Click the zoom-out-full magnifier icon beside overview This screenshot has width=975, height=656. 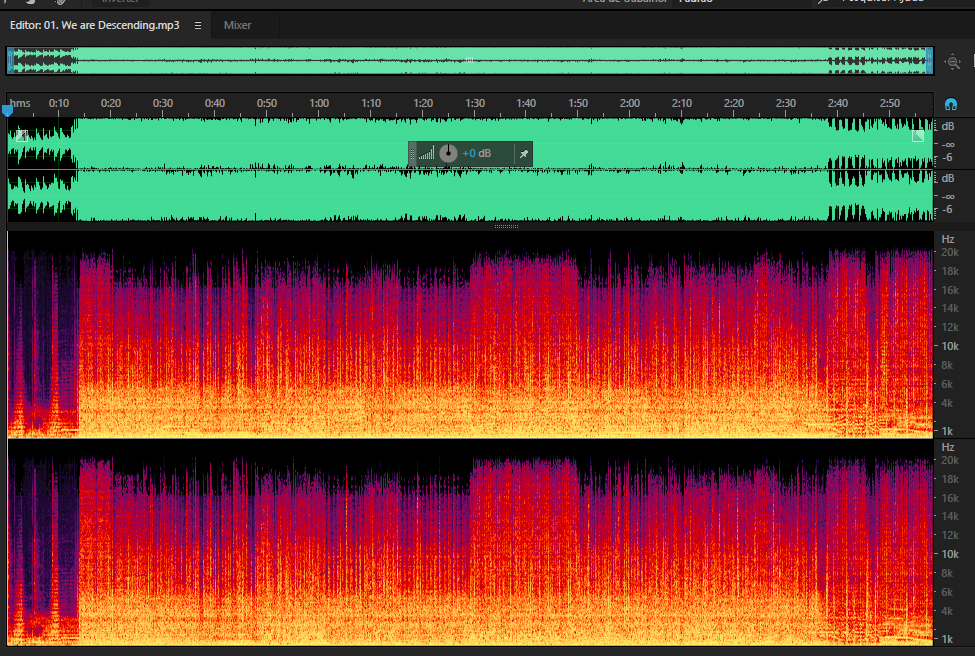952,62
